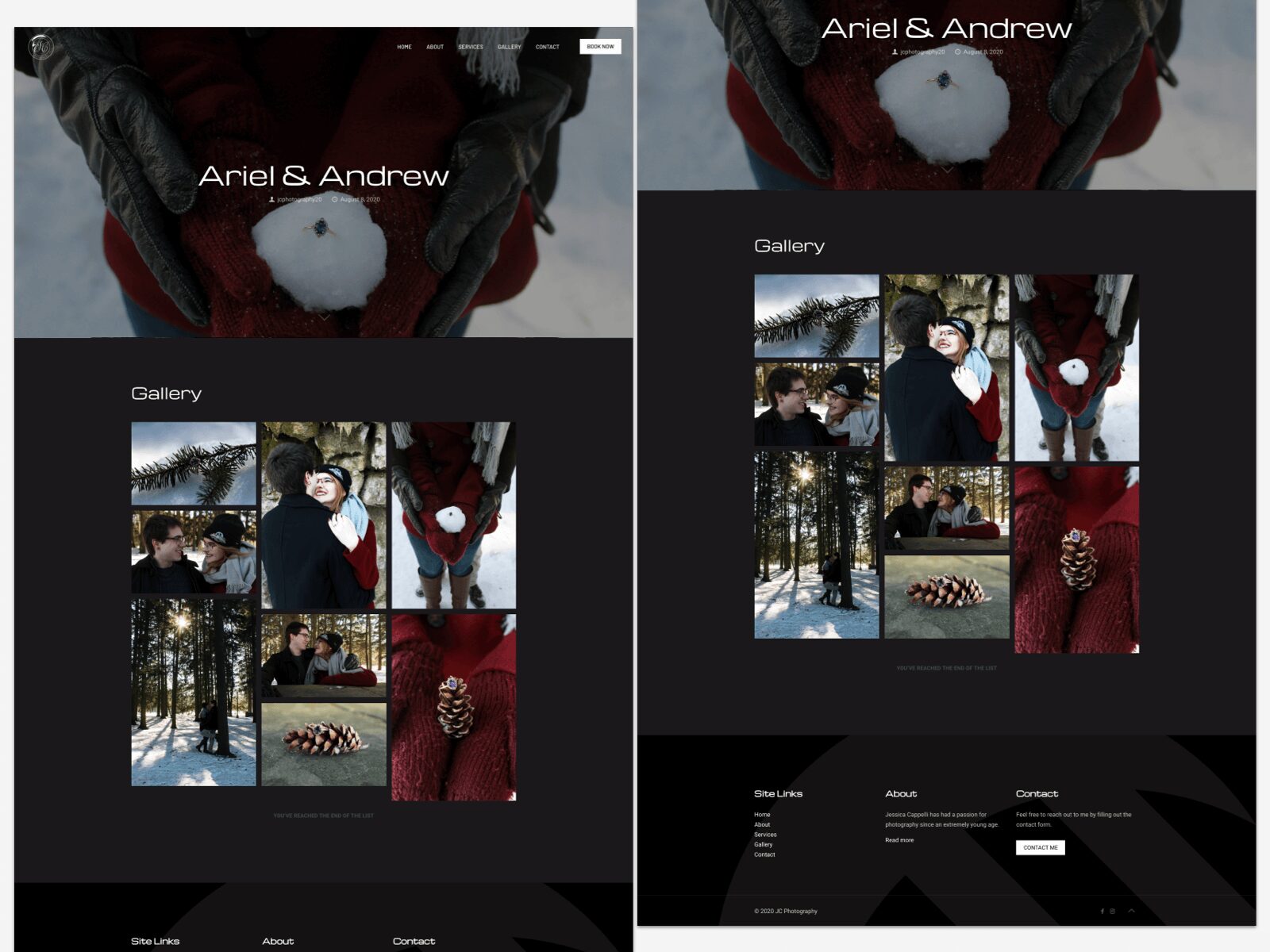Screen dimensions: 1270x952
Task: Click the Gallery link under Site Links
Action: [x=764, y=844]
